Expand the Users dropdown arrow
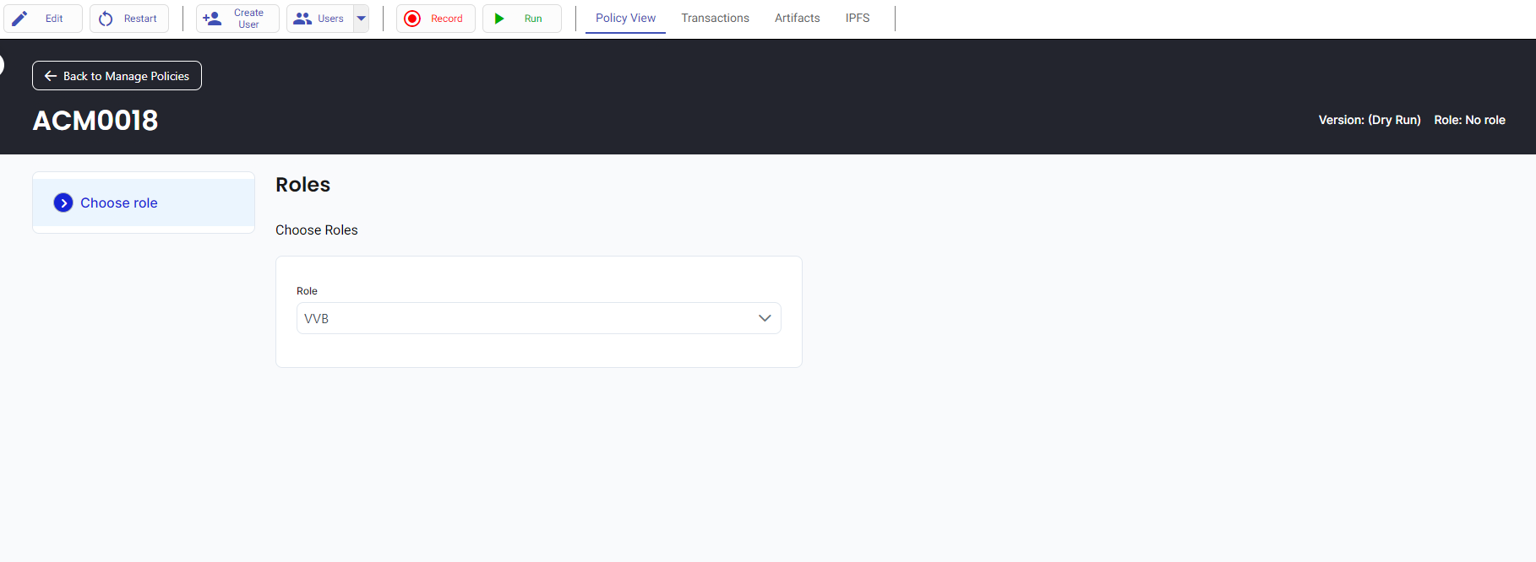1536x562 pixels. pyautogui.click(x=361, y=18)
